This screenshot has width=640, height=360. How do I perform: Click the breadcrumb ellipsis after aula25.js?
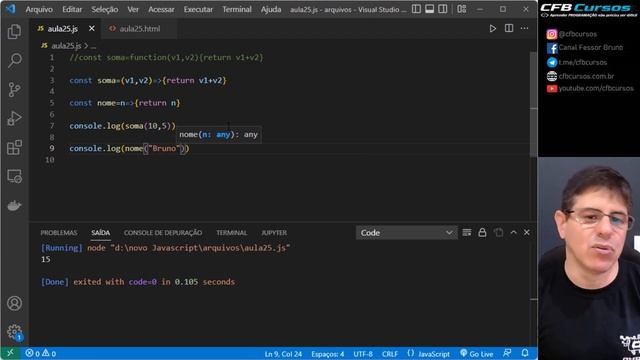[93, 46]
